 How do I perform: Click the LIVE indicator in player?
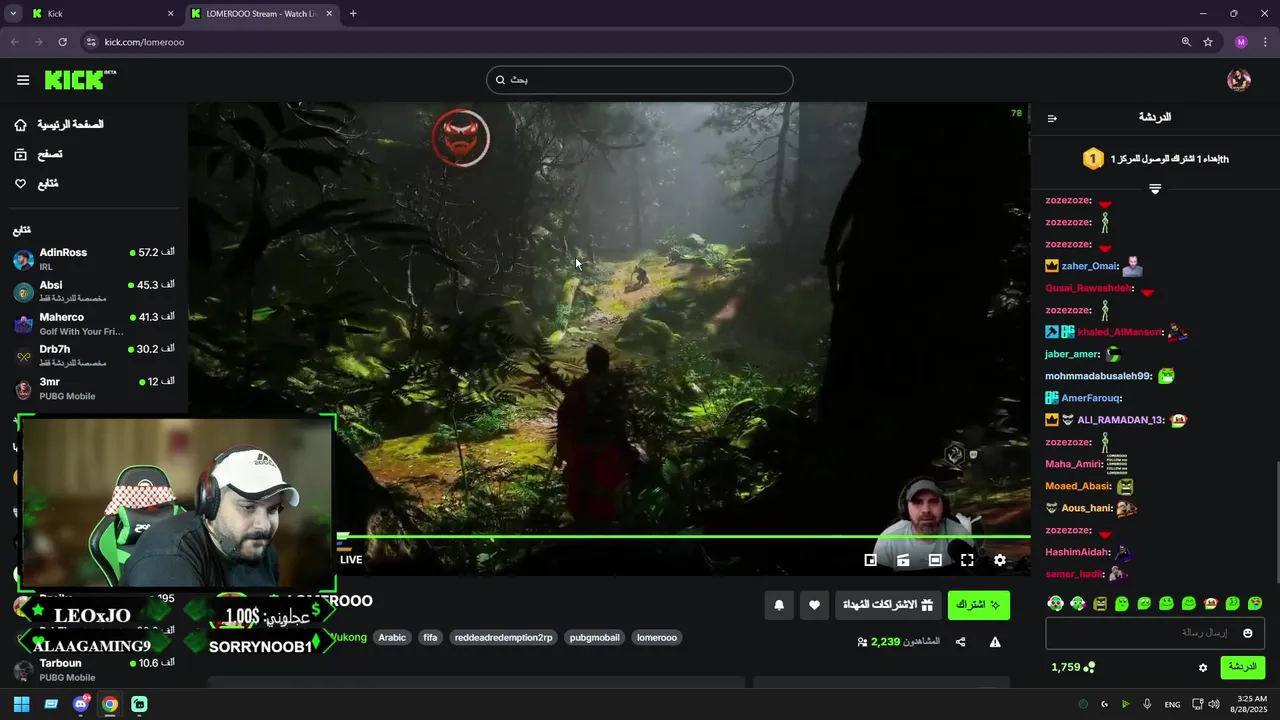tap(351, 560)
